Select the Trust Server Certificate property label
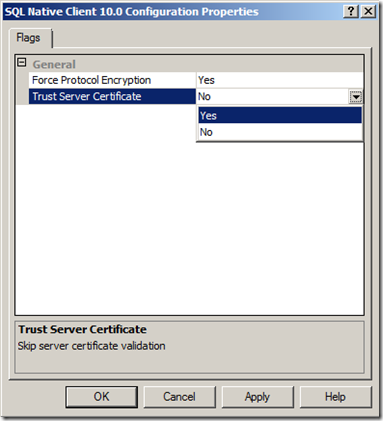 coord(112,96)
